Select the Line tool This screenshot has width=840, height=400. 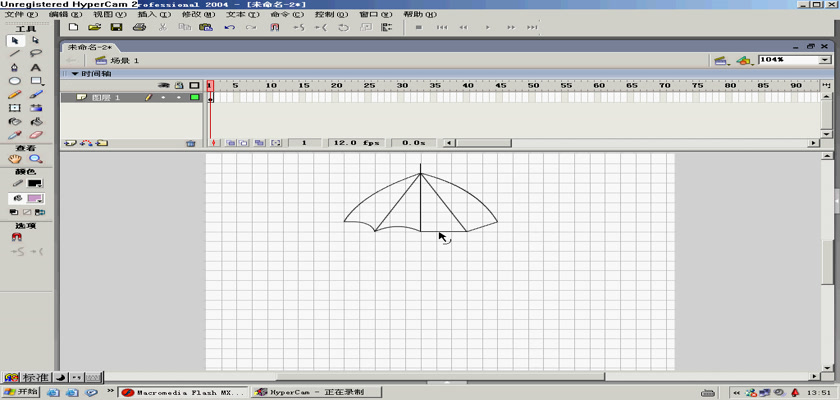point(15,54)
